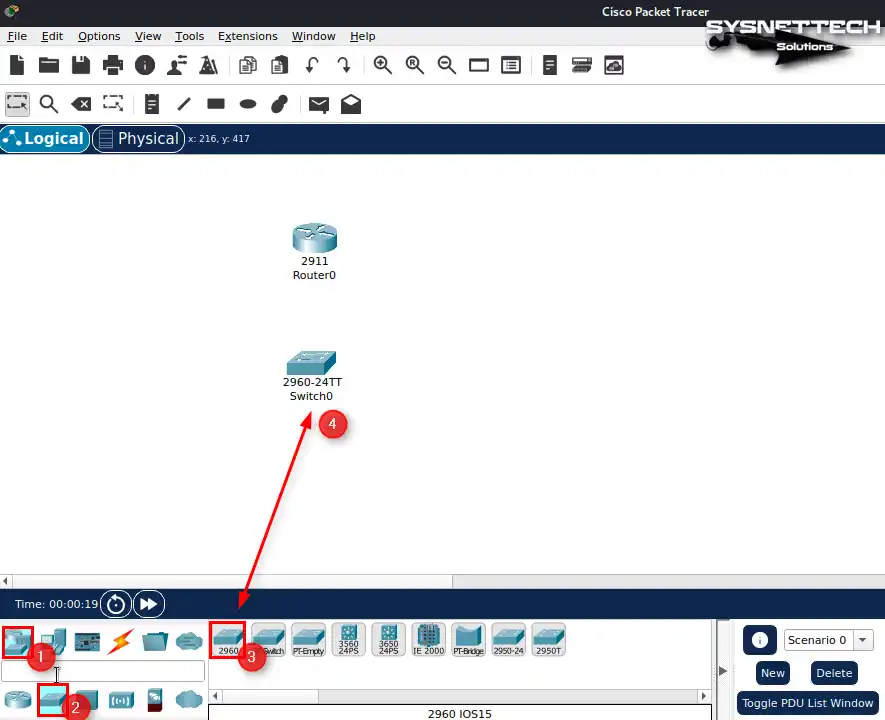Select the End Devices category

pos(54,642)
